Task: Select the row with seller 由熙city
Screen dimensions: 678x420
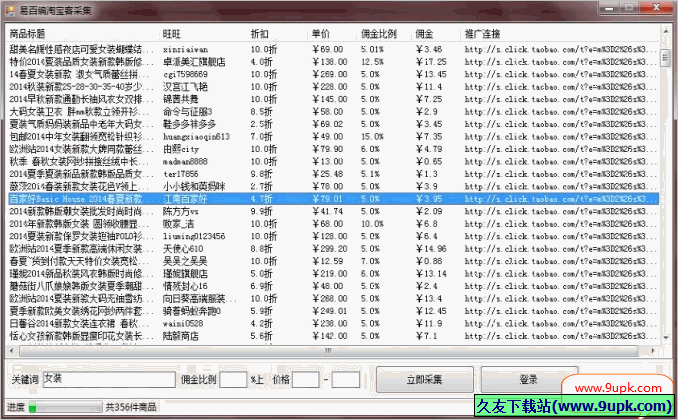Action: 332,149
